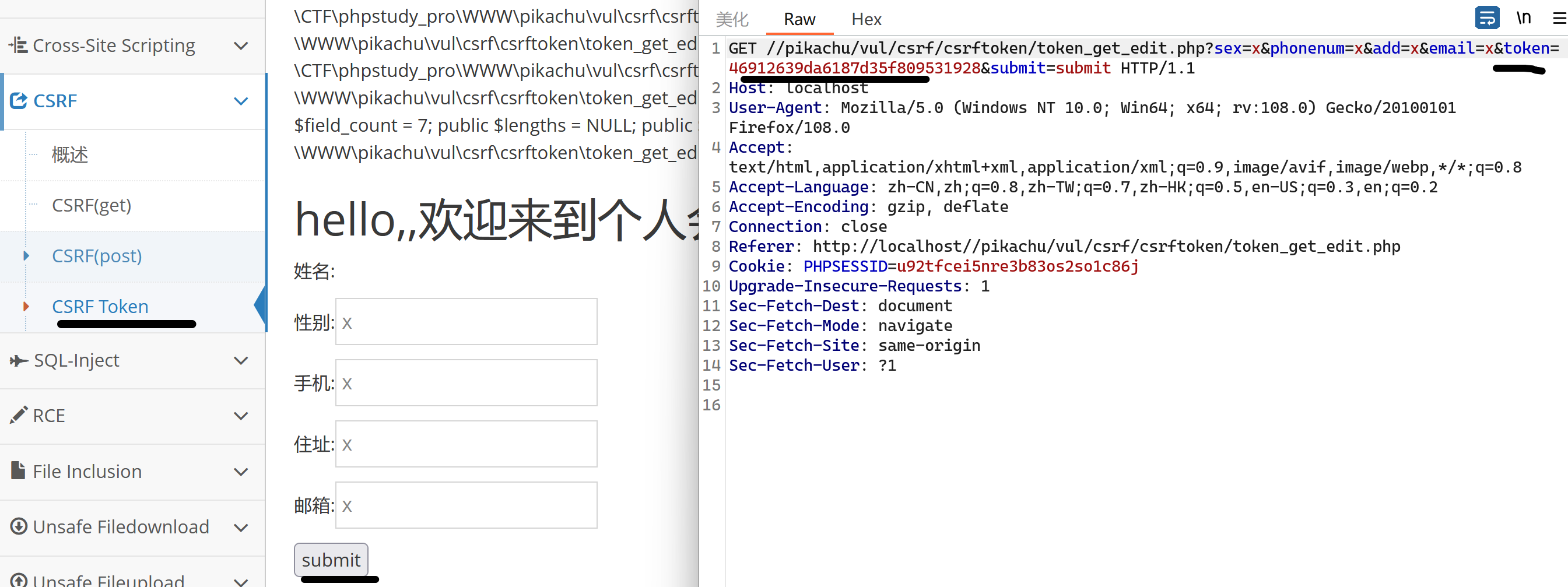The image size is (1568, 587).
Task: Click the SQL-Inject menu label
Action: pos(76,360)
